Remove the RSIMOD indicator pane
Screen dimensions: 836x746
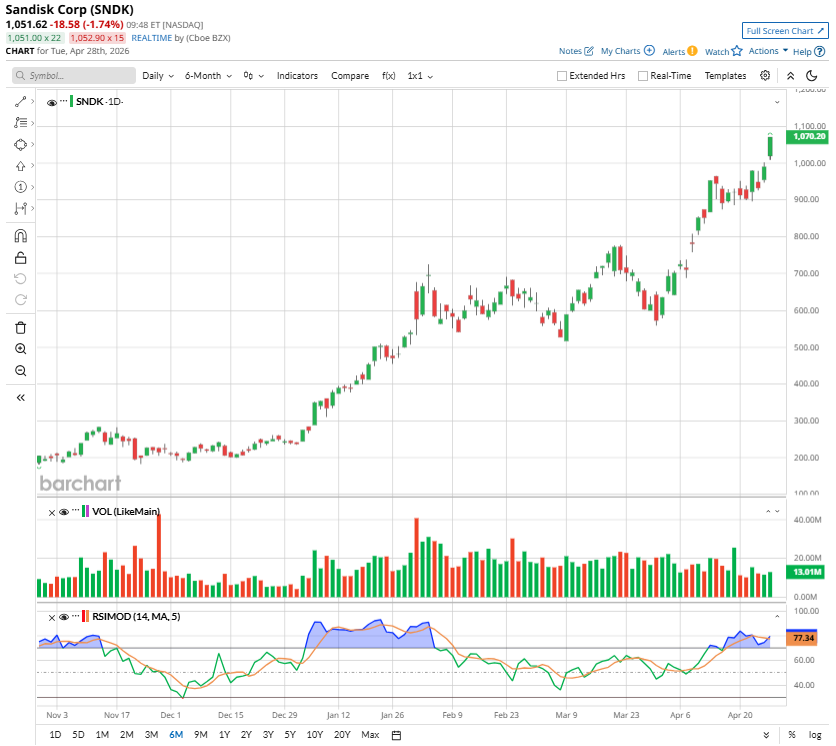point(52,618)
